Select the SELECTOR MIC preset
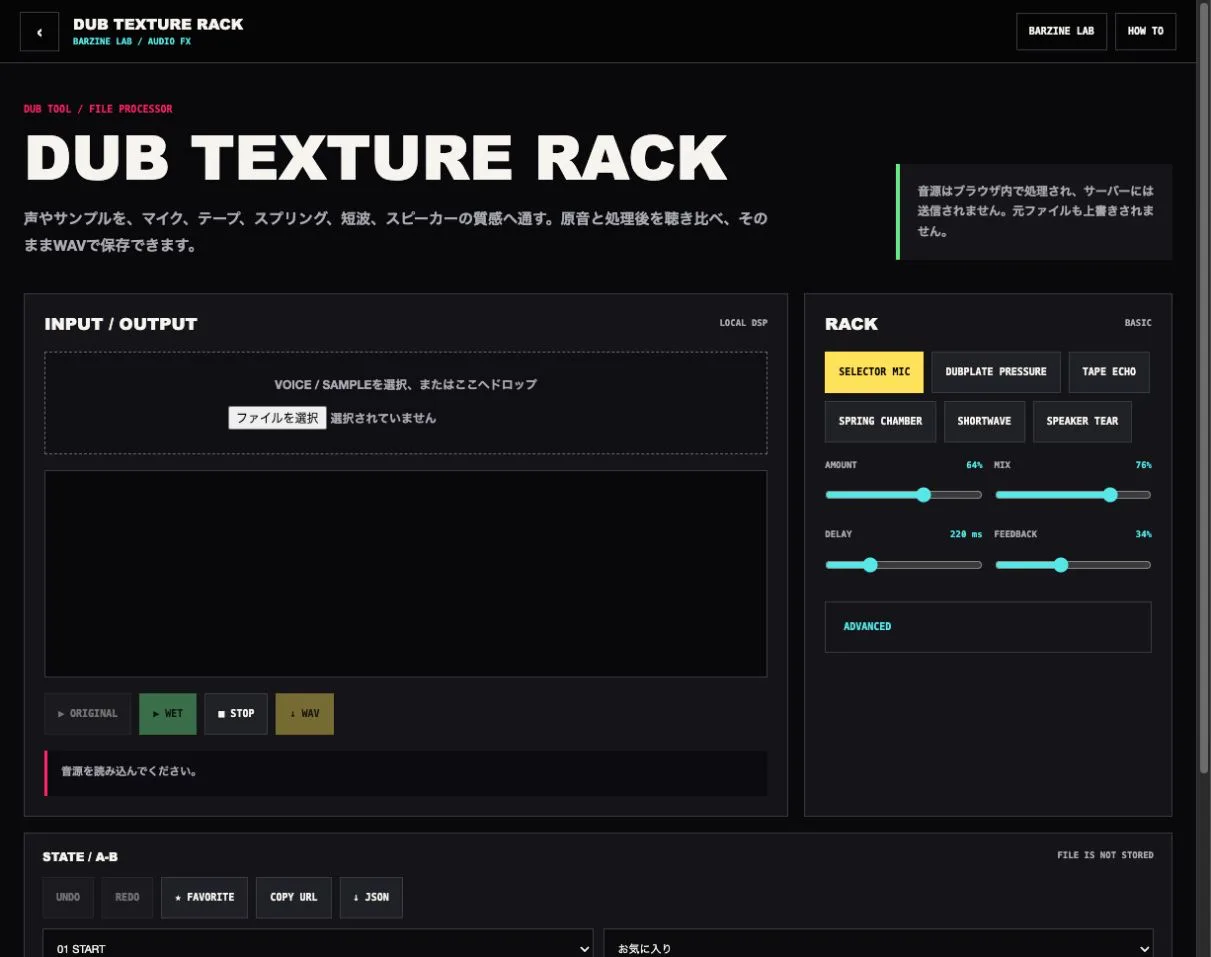The height and width of the screenshot is (957, 1211). [x=874, y=372]
